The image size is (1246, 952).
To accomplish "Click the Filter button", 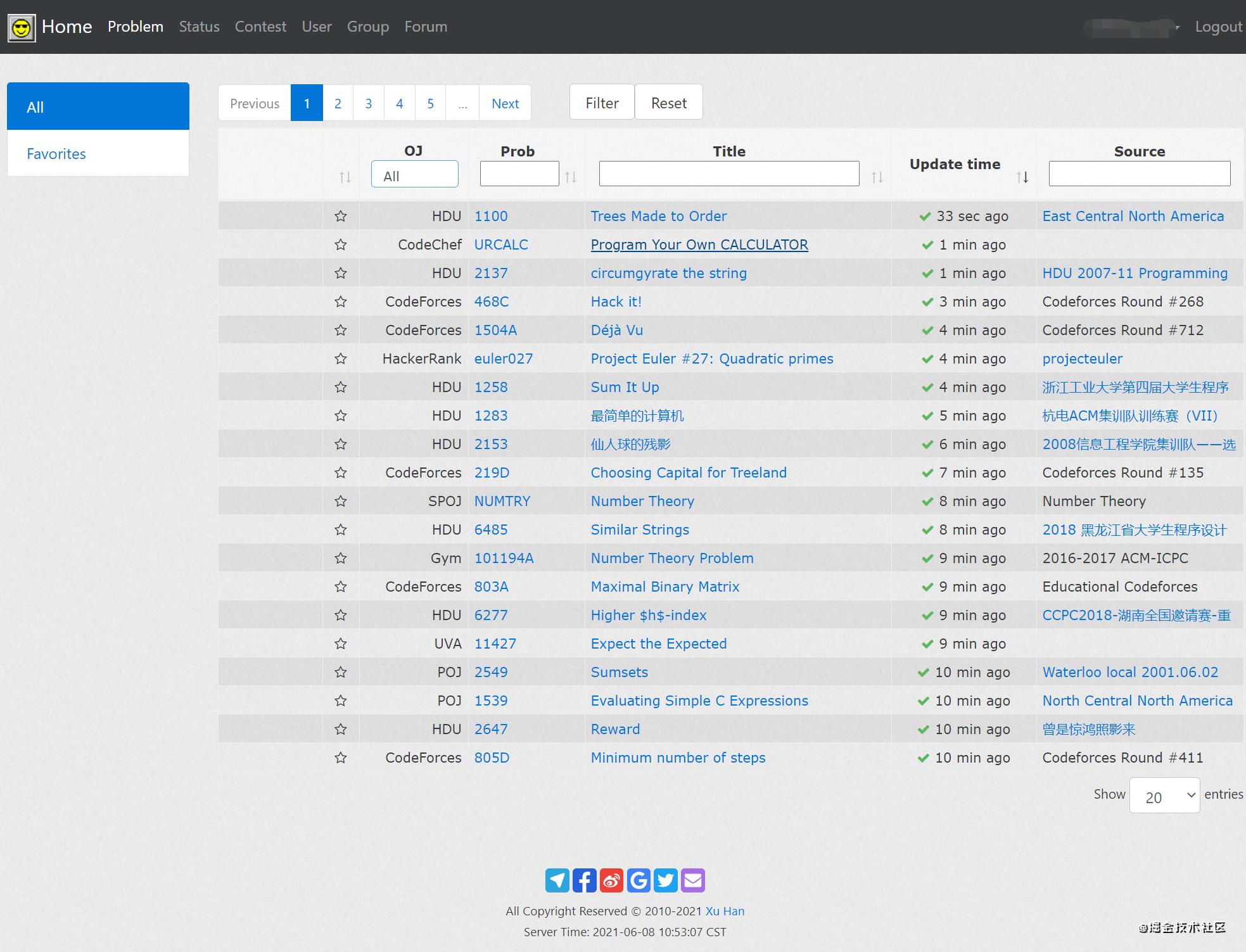I will 602,103.
